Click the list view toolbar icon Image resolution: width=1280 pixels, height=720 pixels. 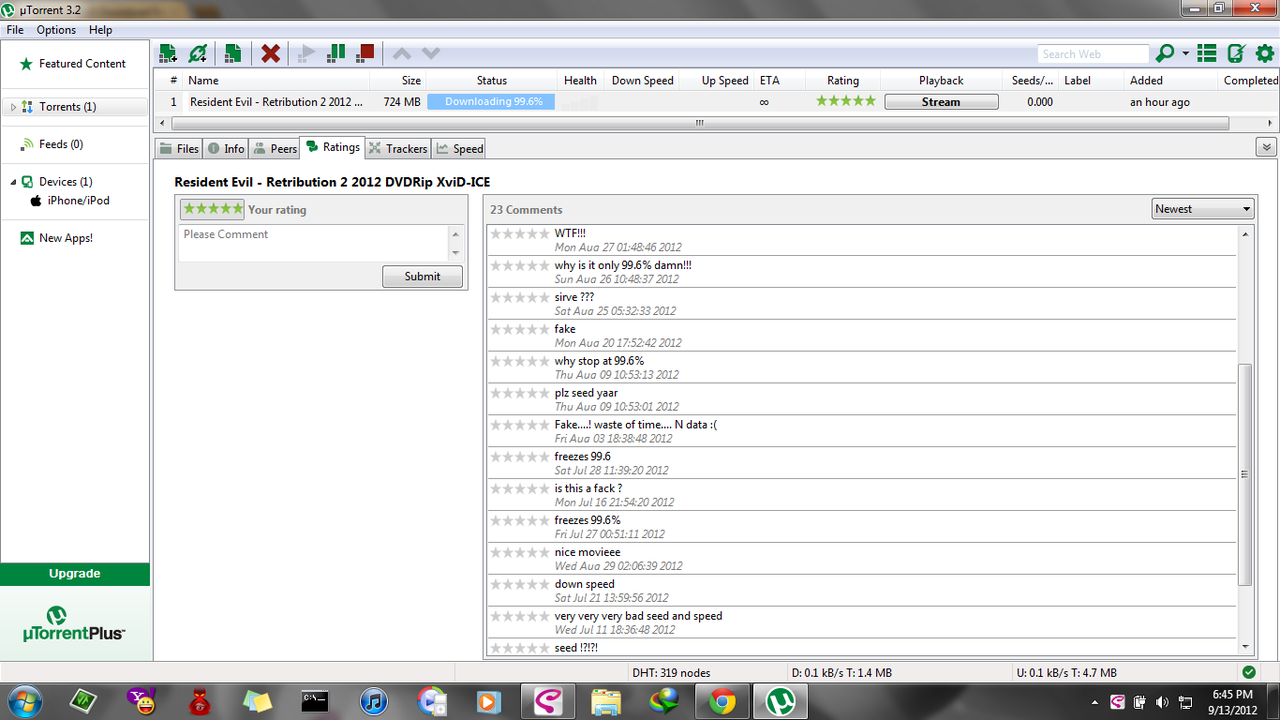coord(1207,53)
